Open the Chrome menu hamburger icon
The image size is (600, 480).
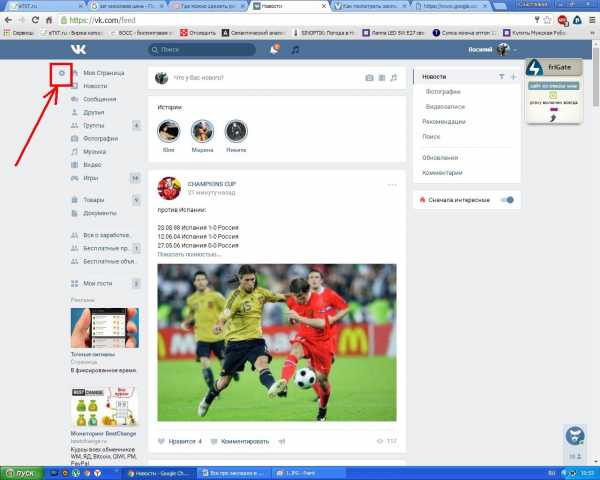tap(592, 20)
